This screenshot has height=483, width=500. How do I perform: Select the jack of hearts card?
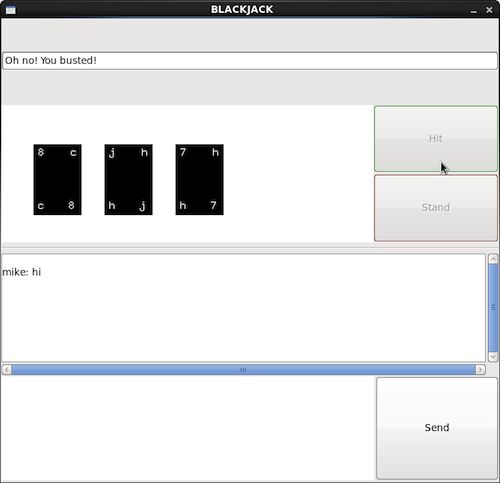pyautogui.click(x=128, y=180)
